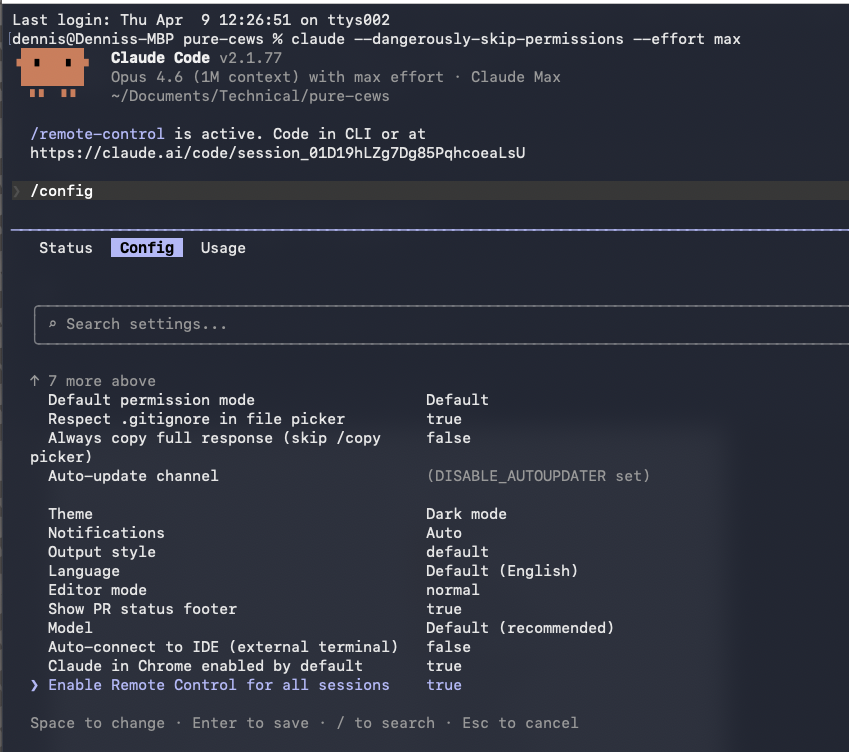
Task: Open the Language setting
Action: point(84,570)
